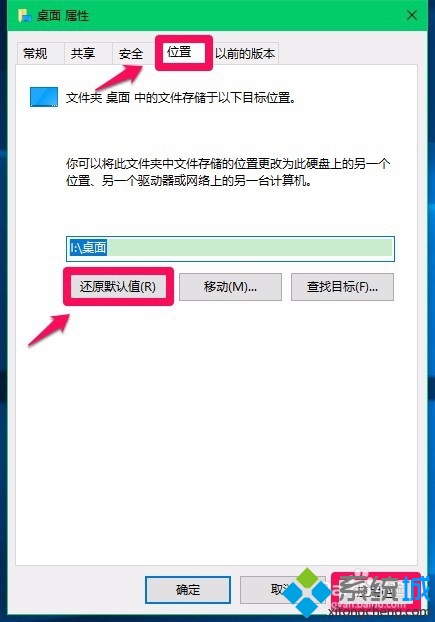Click the blue desktop folder icon
This screenshot has width=435, height=622.
pyautogui.click(x=44, y=97)
